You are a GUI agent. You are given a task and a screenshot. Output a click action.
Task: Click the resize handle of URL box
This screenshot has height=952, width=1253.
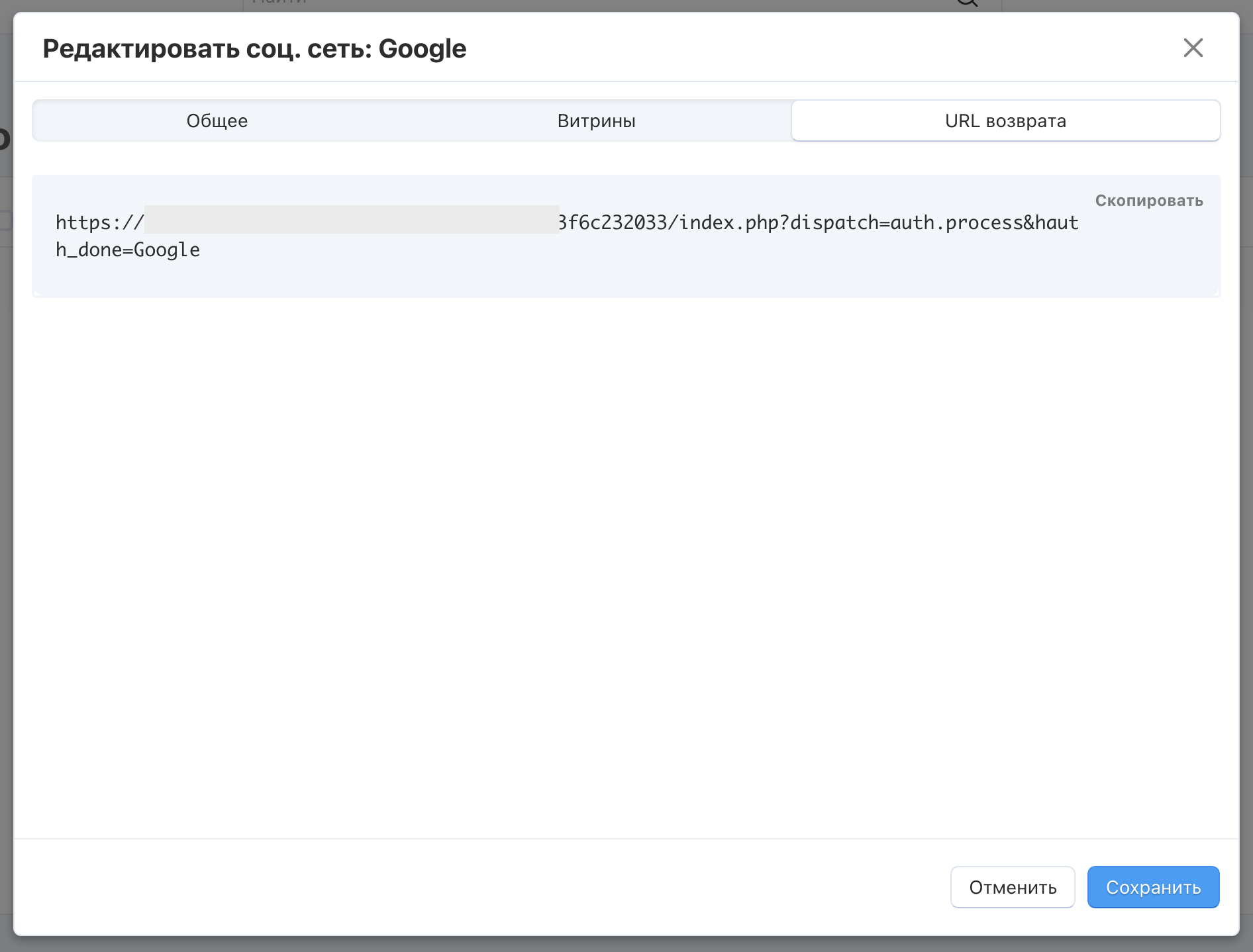click(x=1216, y=293)
